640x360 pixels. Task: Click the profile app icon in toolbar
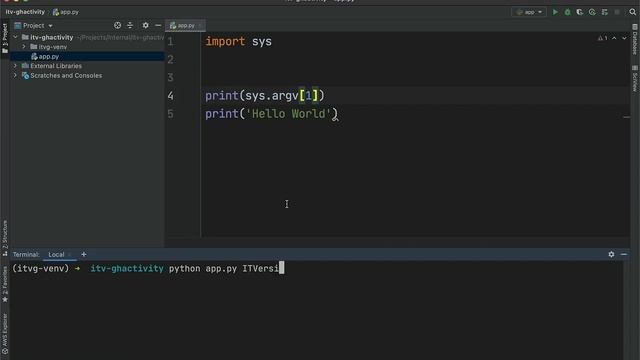[592, 12]
